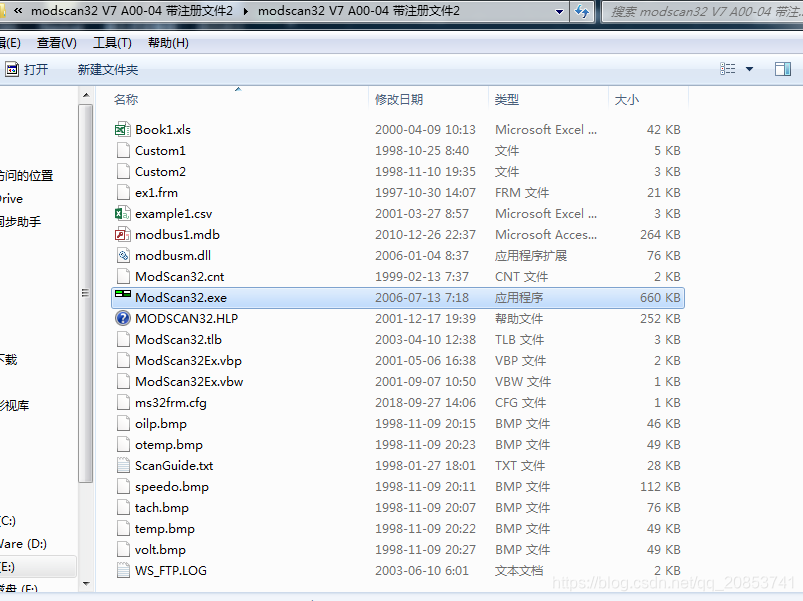Click the ms32frm.cfg file icon
This screenshot has height=601, width=803.
pyautogui.click(x=122, y=402)
